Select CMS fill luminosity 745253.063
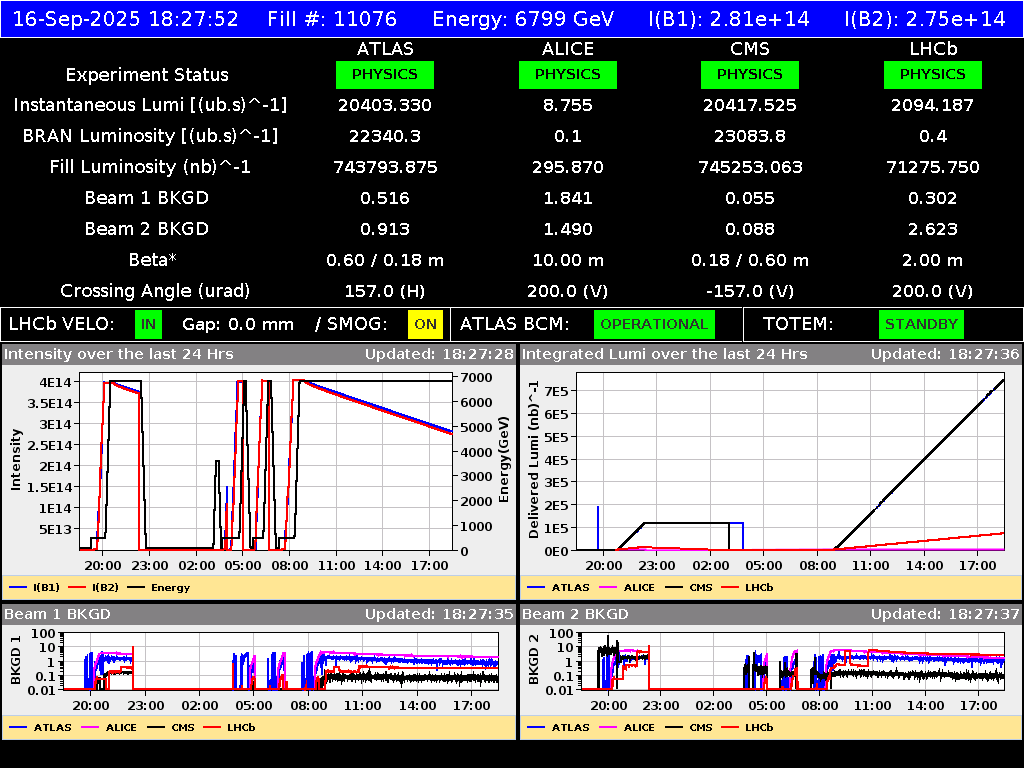This screenshot has height=768, width=1024. tap(750, 167)
